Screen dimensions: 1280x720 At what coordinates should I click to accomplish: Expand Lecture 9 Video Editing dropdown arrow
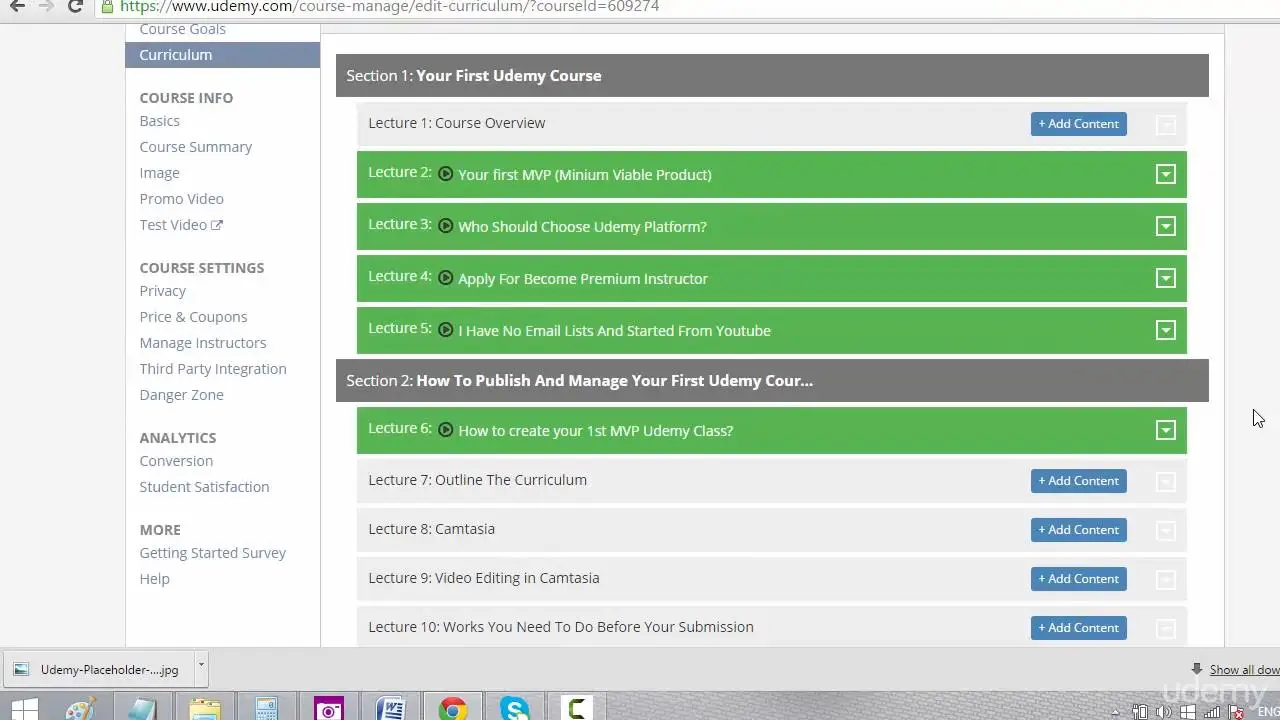1165,580
